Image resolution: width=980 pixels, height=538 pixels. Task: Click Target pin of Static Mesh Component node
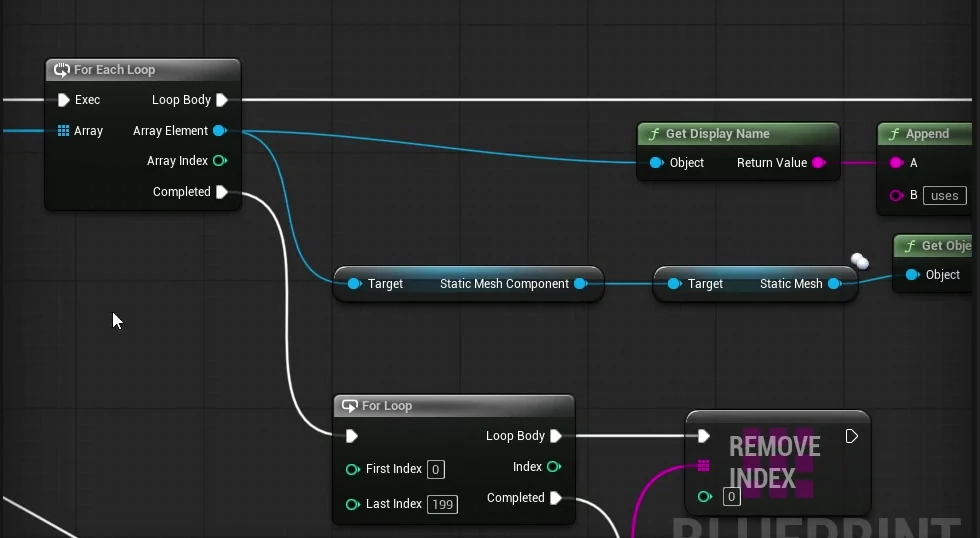354,284
